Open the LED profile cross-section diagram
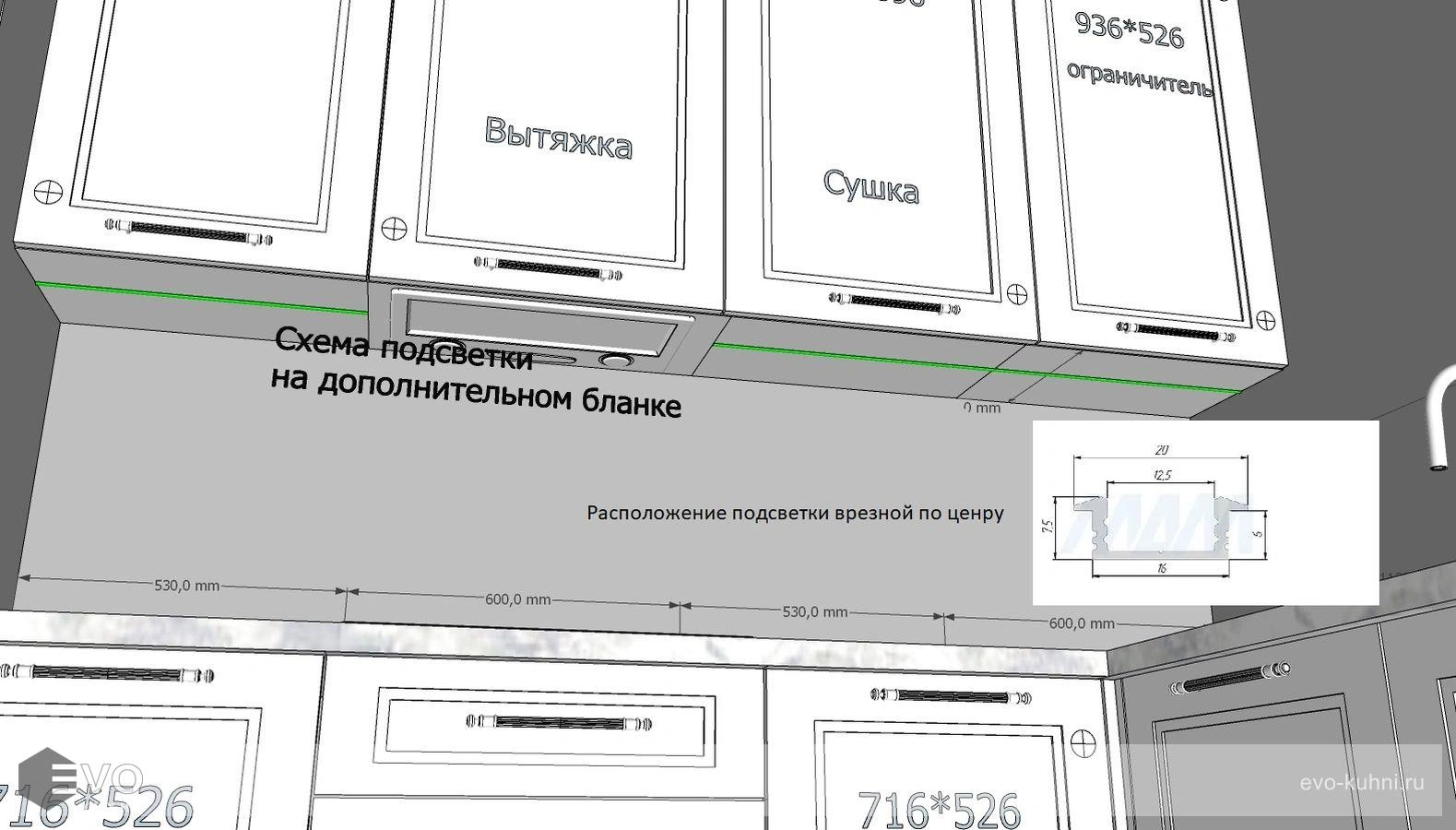The height and width of the screenshot is (830, 1456). point(1204,513)
